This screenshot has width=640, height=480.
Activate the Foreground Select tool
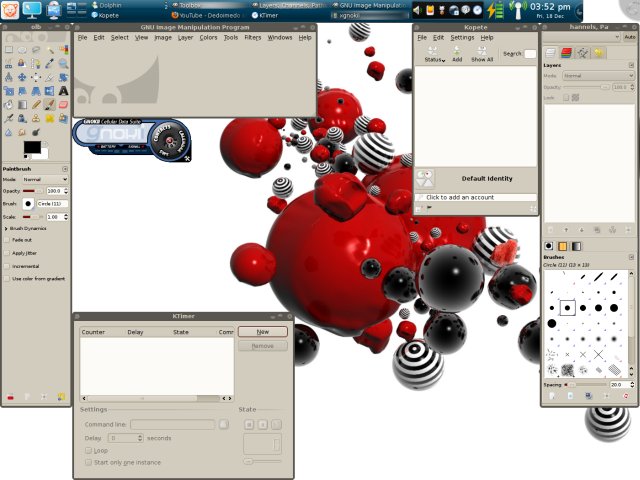point(22,64)
